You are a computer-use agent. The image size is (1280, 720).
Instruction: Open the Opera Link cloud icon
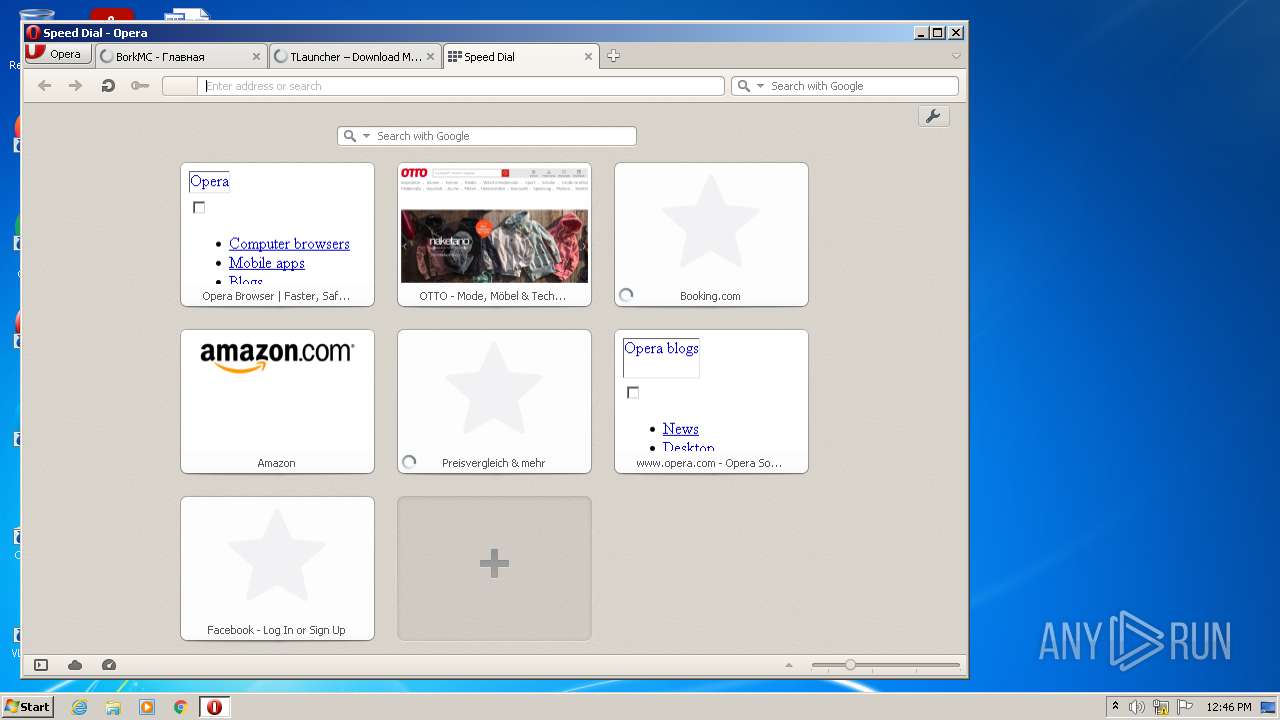tap(75, 665)
